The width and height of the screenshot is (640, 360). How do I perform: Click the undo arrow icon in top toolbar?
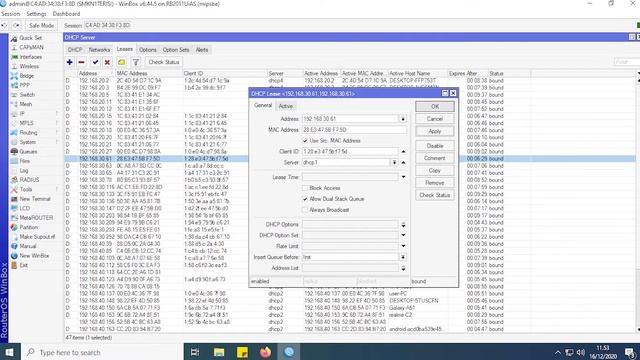pyautogui.click(x=4, y=25)
